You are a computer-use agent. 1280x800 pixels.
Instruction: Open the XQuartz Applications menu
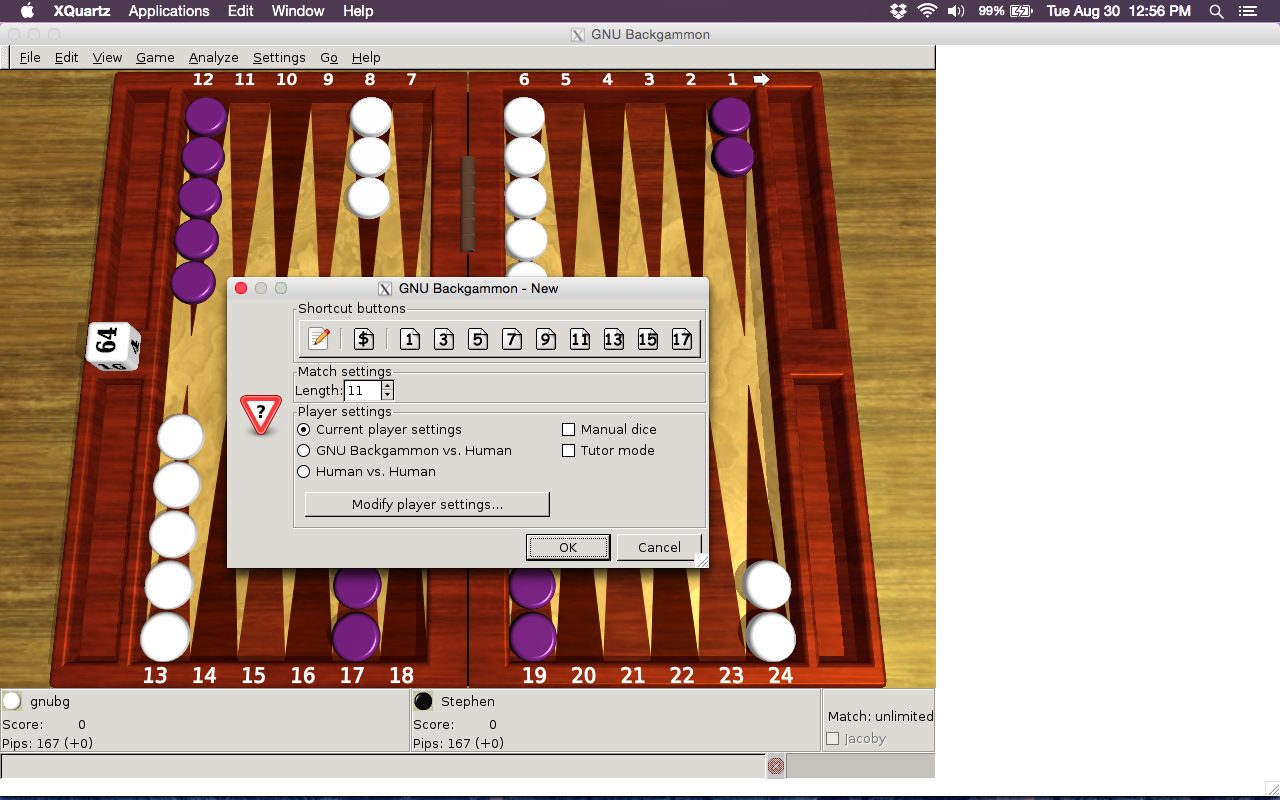[169, 11]
